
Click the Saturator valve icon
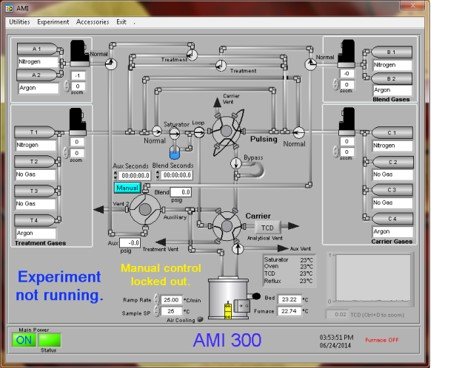point(174,133)
